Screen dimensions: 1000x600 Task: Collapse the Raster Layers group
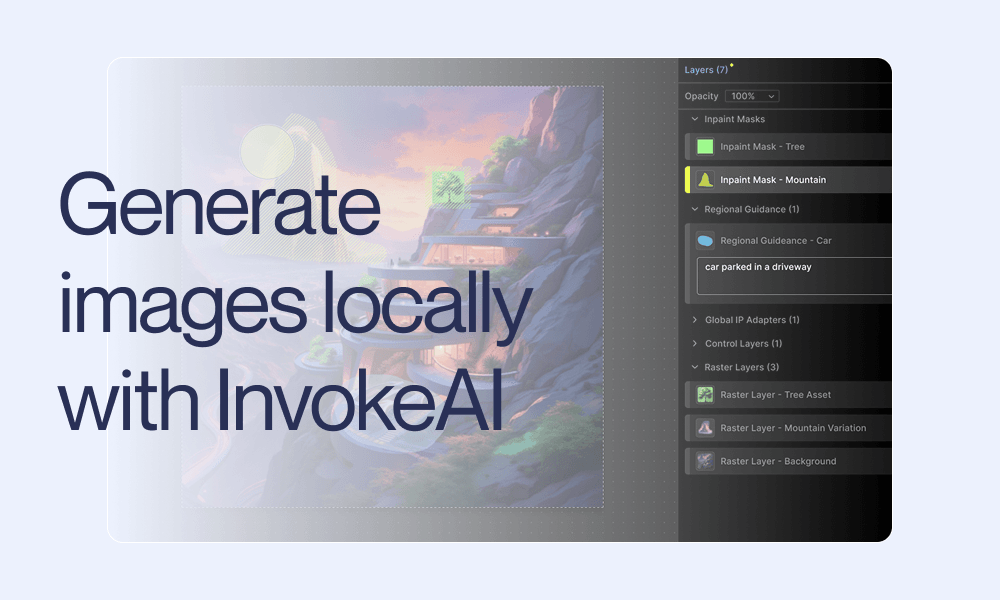[x=694, y=367]
